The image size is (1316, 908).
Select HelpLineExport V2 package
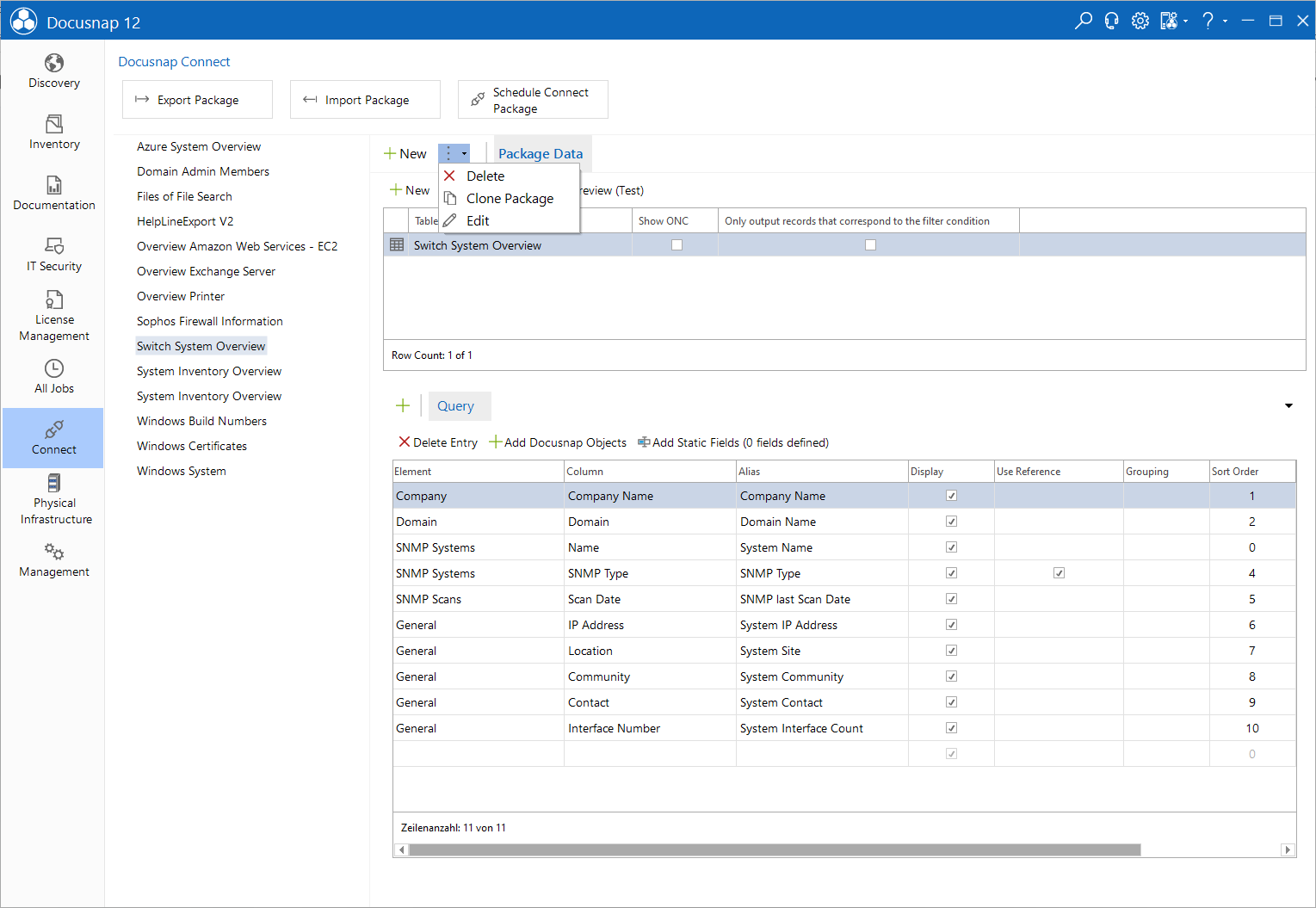pos(185,221)
